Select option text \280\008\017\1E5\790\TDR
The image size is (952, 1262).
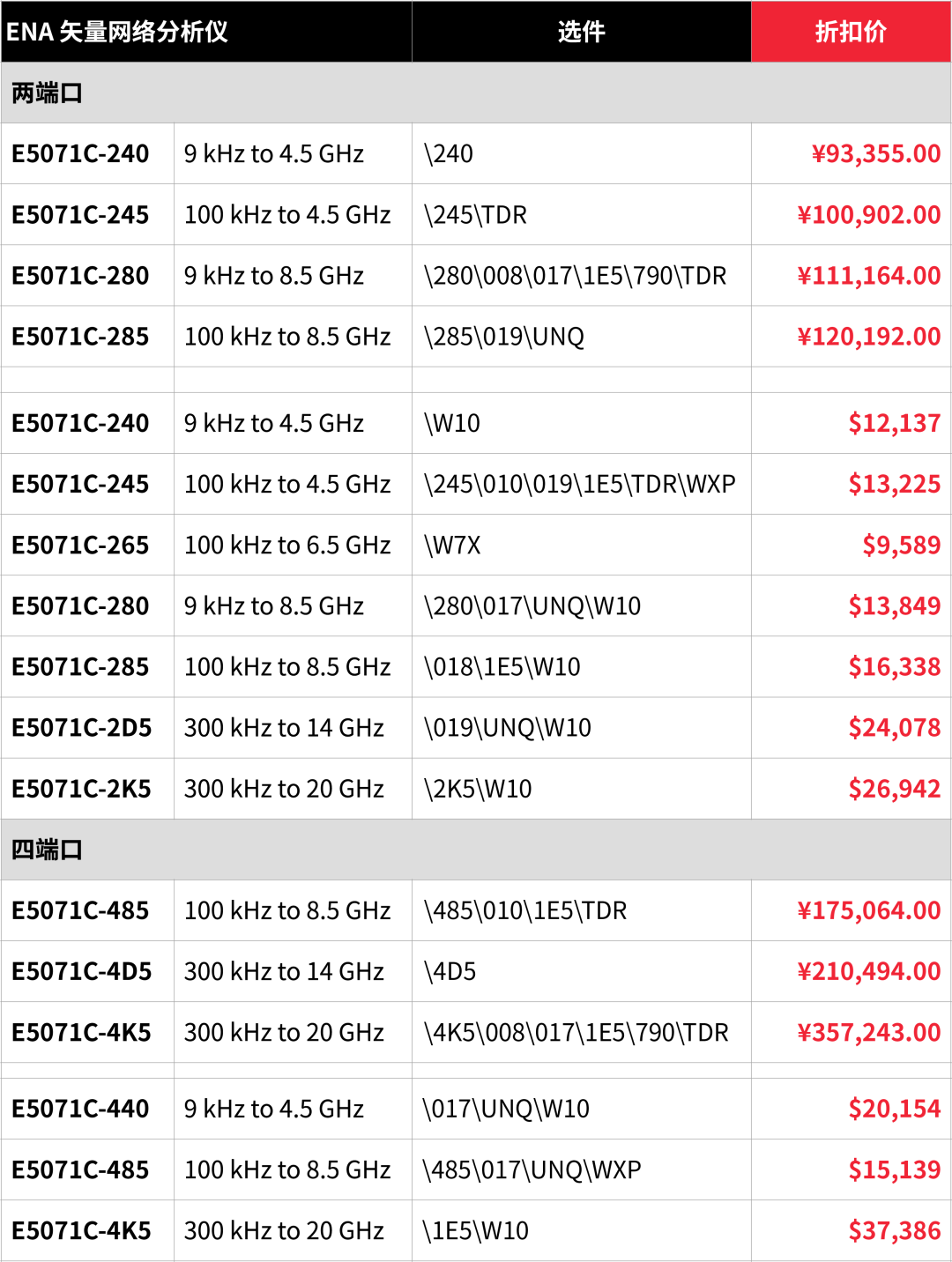[575, 276]
